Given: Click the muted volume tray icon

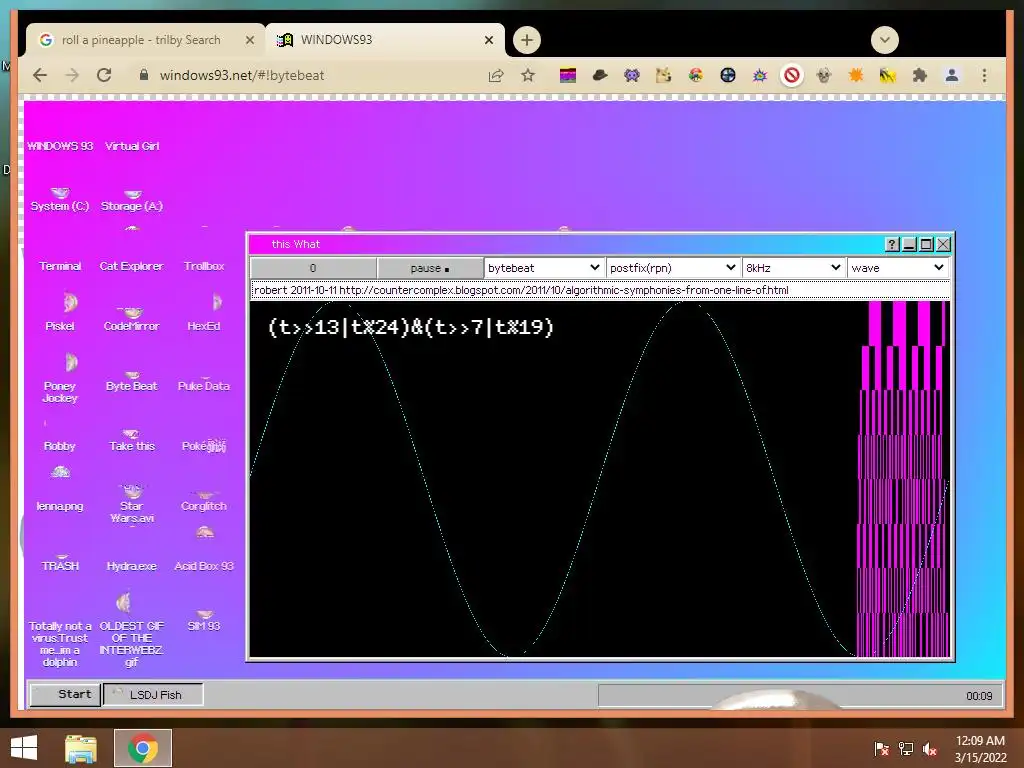Looking at the screenshot, I should point(930,748).
